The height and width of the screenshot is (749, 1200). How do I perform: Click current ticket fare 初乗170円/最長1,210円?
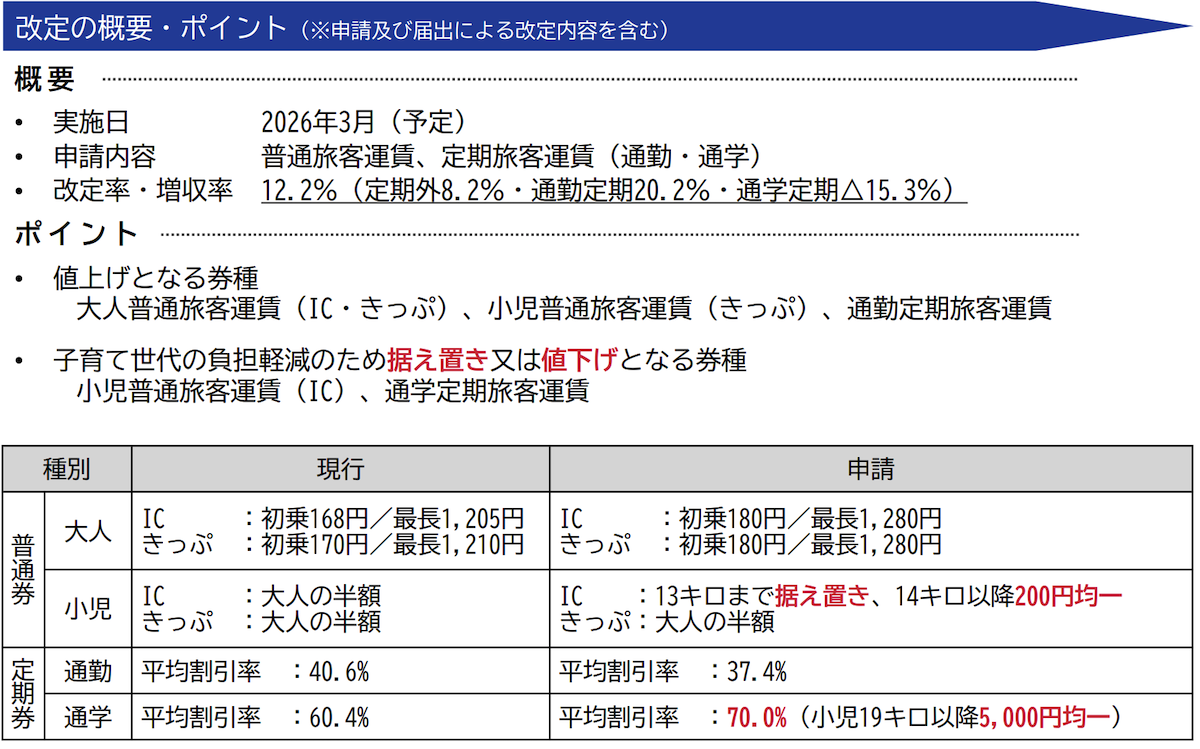(392, 544)
